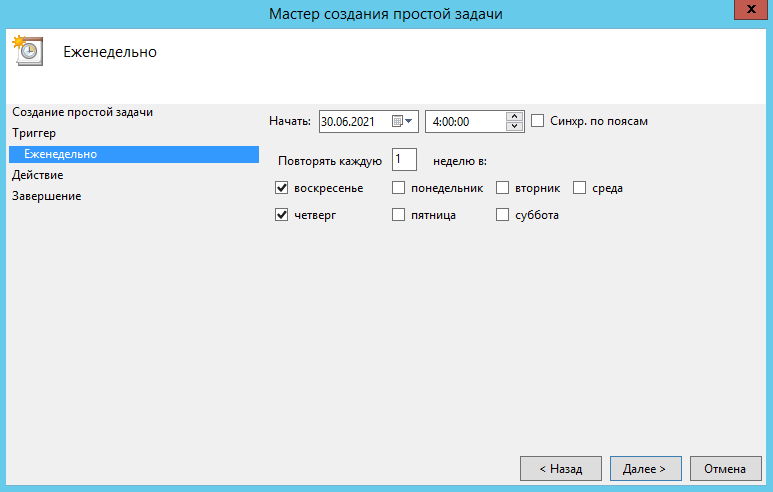Go to Создание простой задачи step

82,112
